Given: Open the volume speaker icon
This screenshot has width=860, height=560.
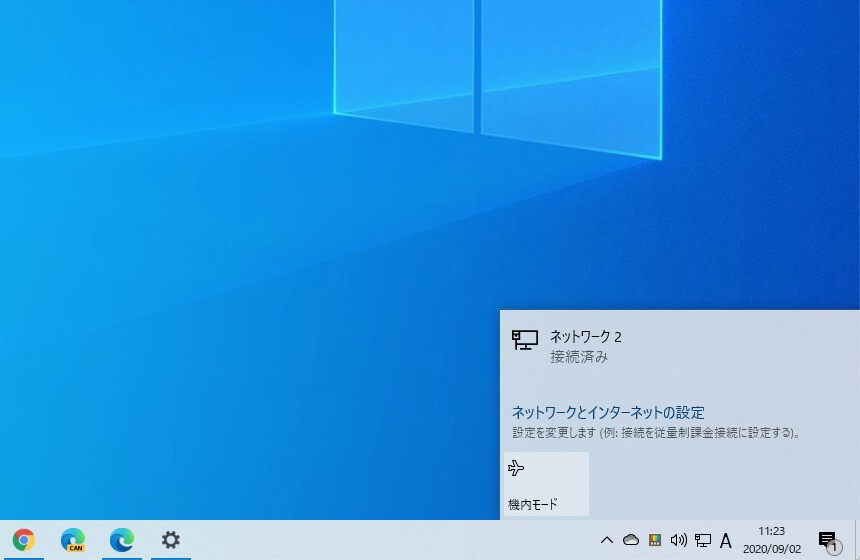Looking at the screenshot, I should [679, 540].
